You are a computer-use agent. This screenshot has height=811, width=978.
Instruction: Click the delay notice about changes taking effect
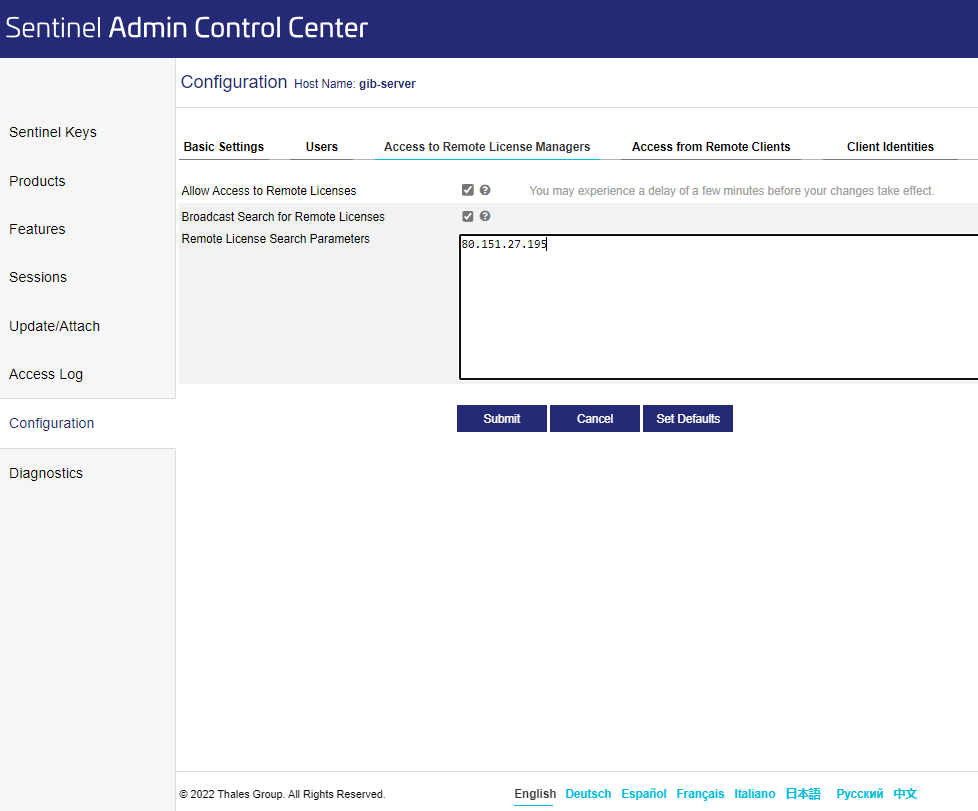tap(732, 191)
